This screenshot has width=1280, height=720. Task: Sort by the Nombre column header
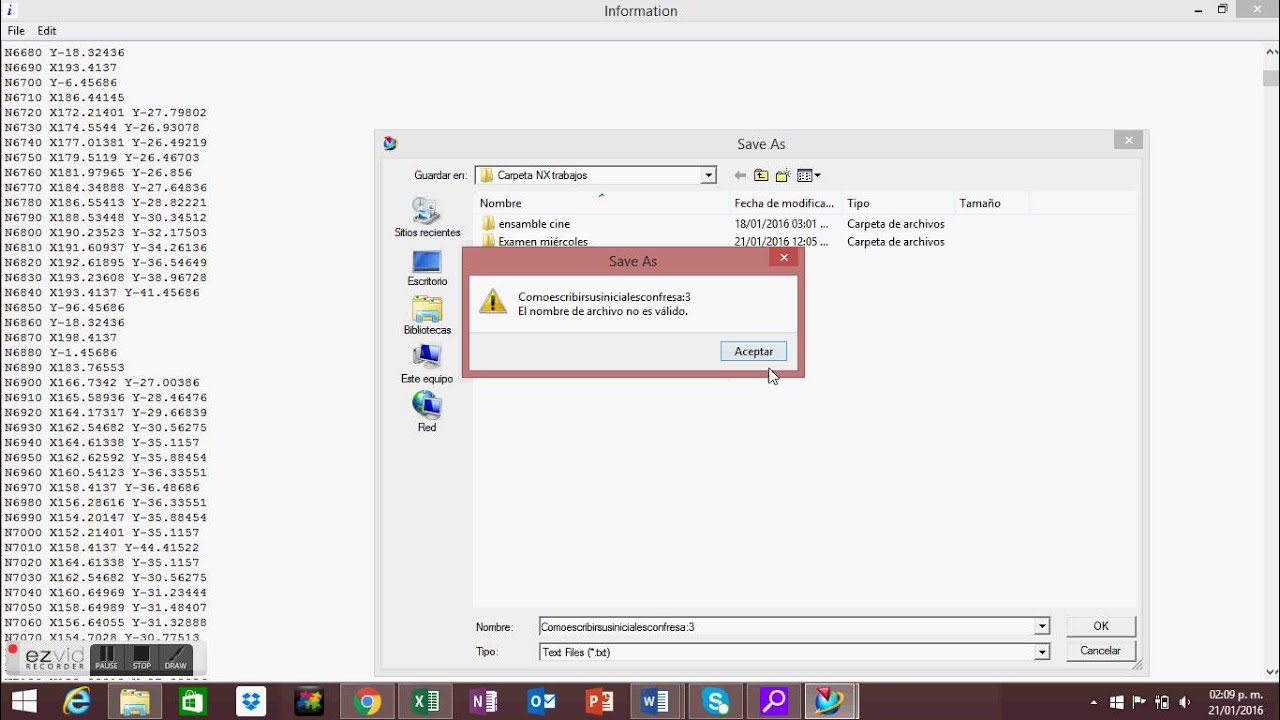coord(604,203)
